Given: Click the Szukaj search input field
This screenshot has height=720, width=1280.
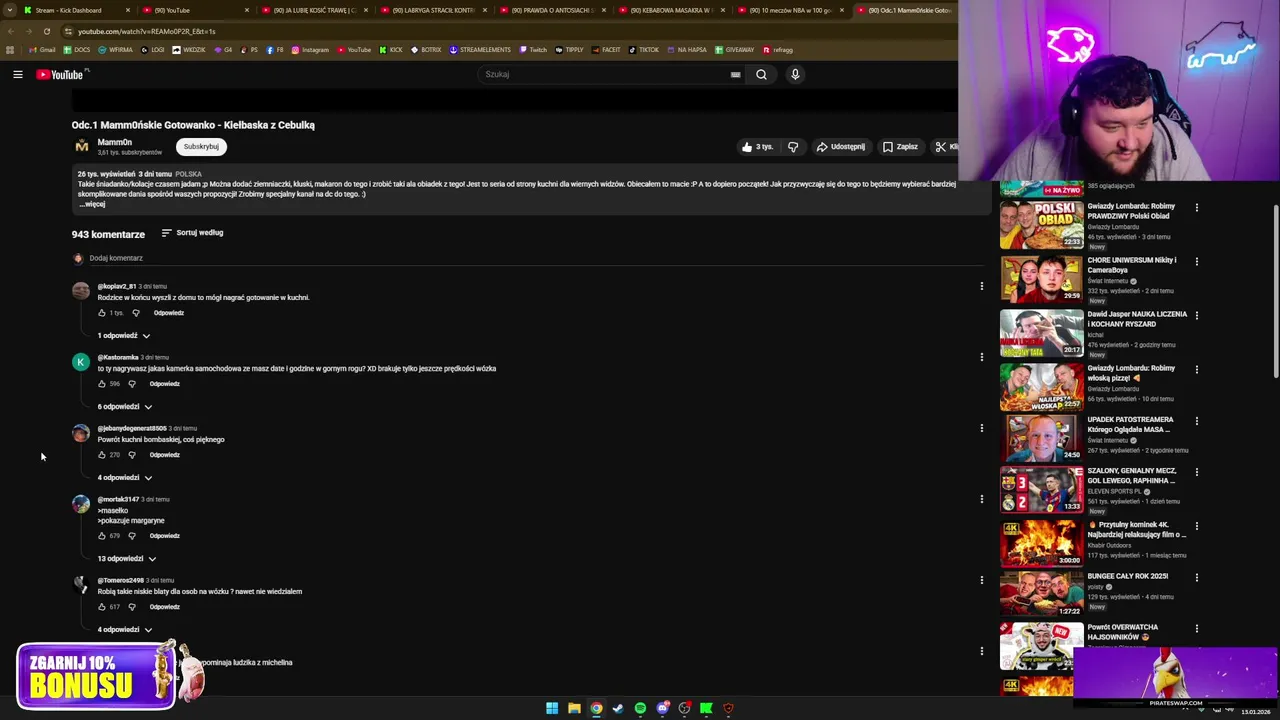Looking at the screenshot, I should 610,74.
